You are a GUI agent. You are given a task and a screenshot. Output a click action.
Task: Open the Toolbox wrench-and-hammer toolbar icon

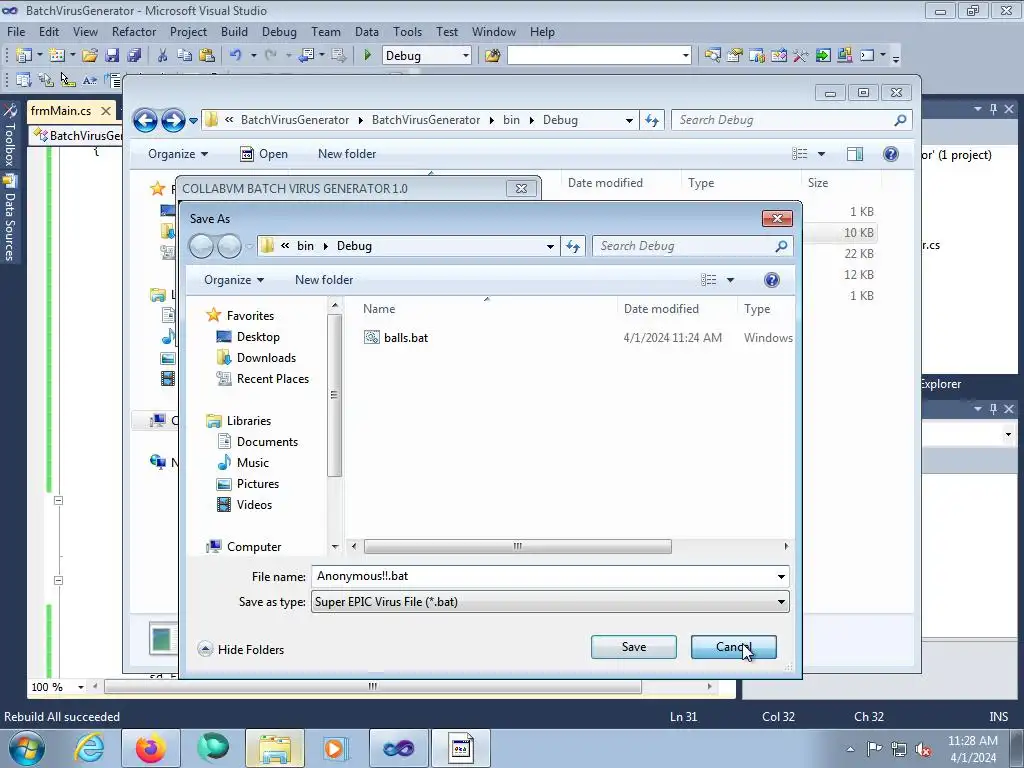(x=801, y=56)
